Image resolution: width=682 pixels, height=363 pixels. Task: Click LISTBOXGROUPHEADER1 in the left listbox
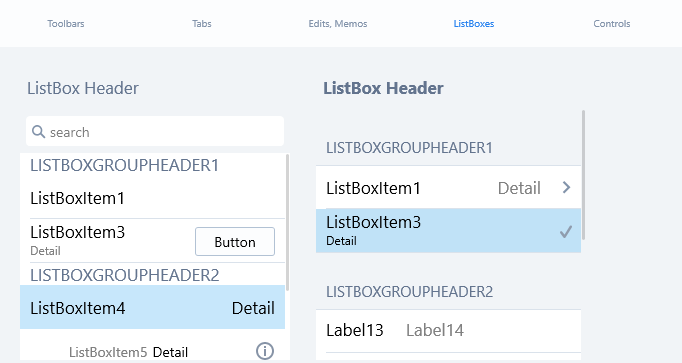click(124, 166)
